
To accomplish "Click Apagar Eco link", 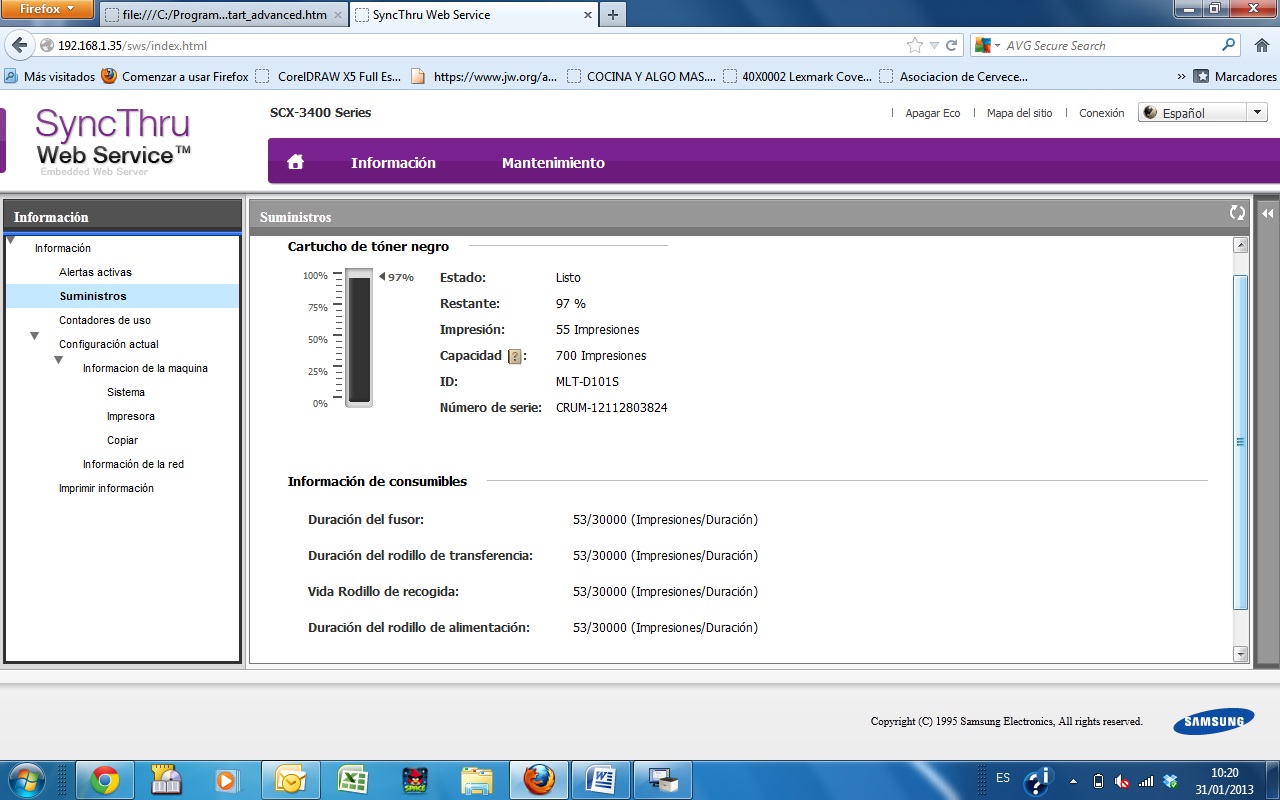I will pyautogui.click(x=932, y=113).
